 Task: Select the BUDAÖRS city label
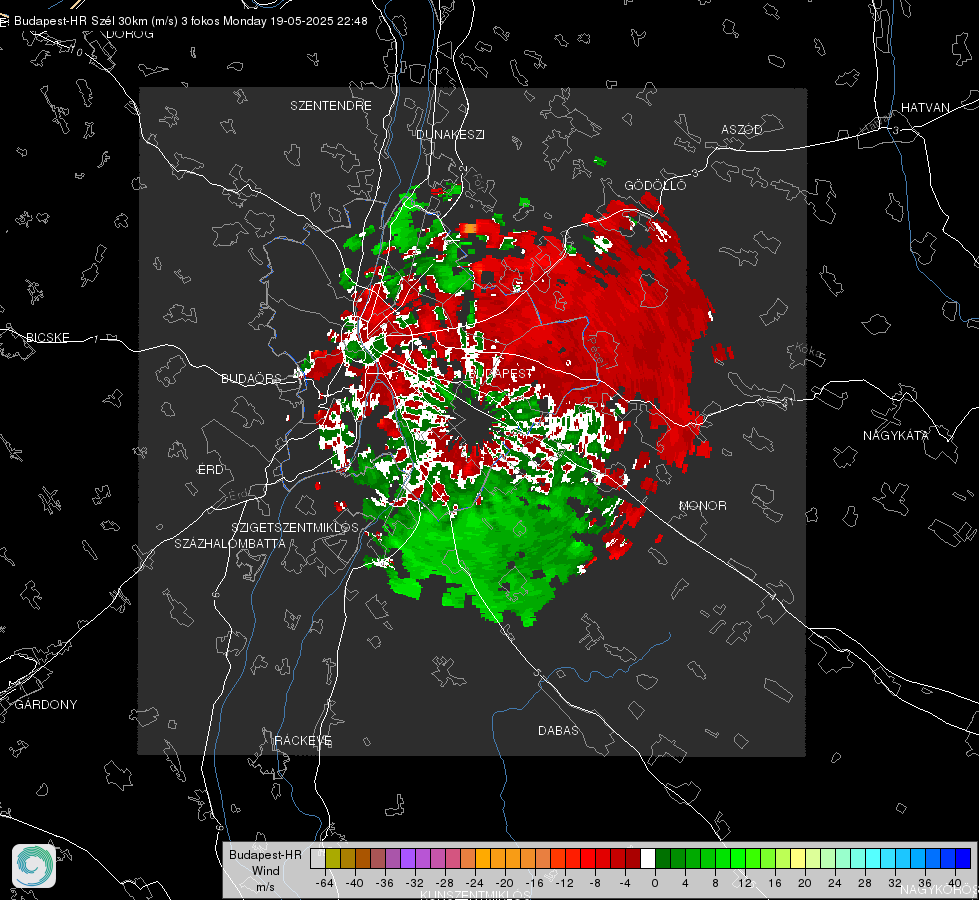click(252, 378)
